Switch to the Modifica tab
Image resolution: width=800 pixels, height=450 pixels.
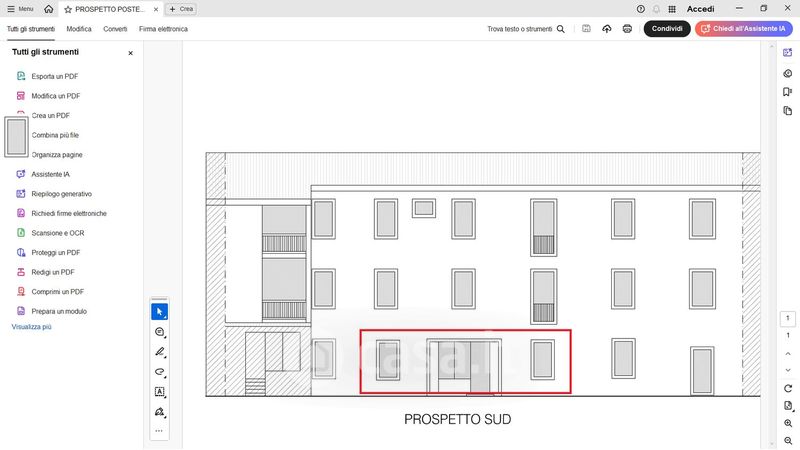[79, 29]
